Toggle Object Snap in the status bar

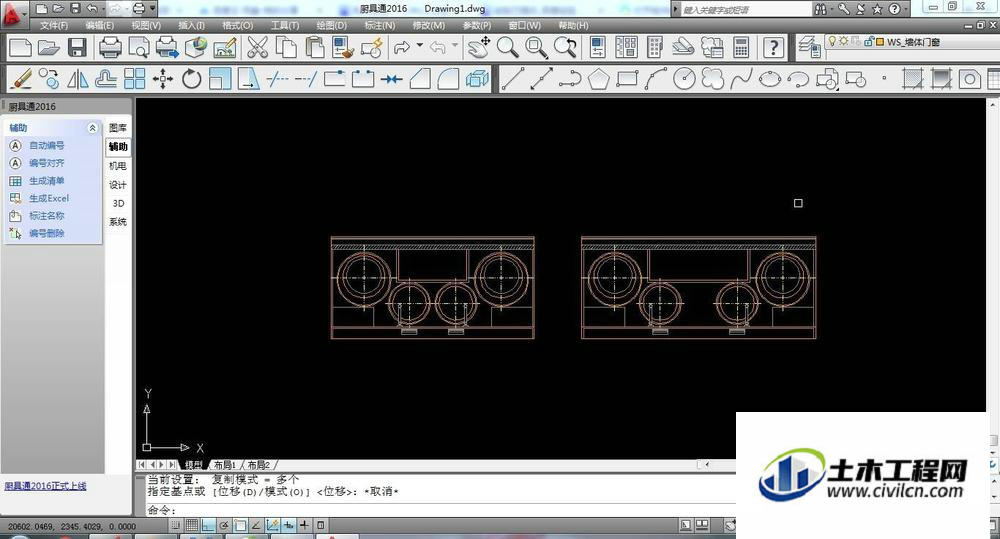pyautogui.click(x=240, y=526)
